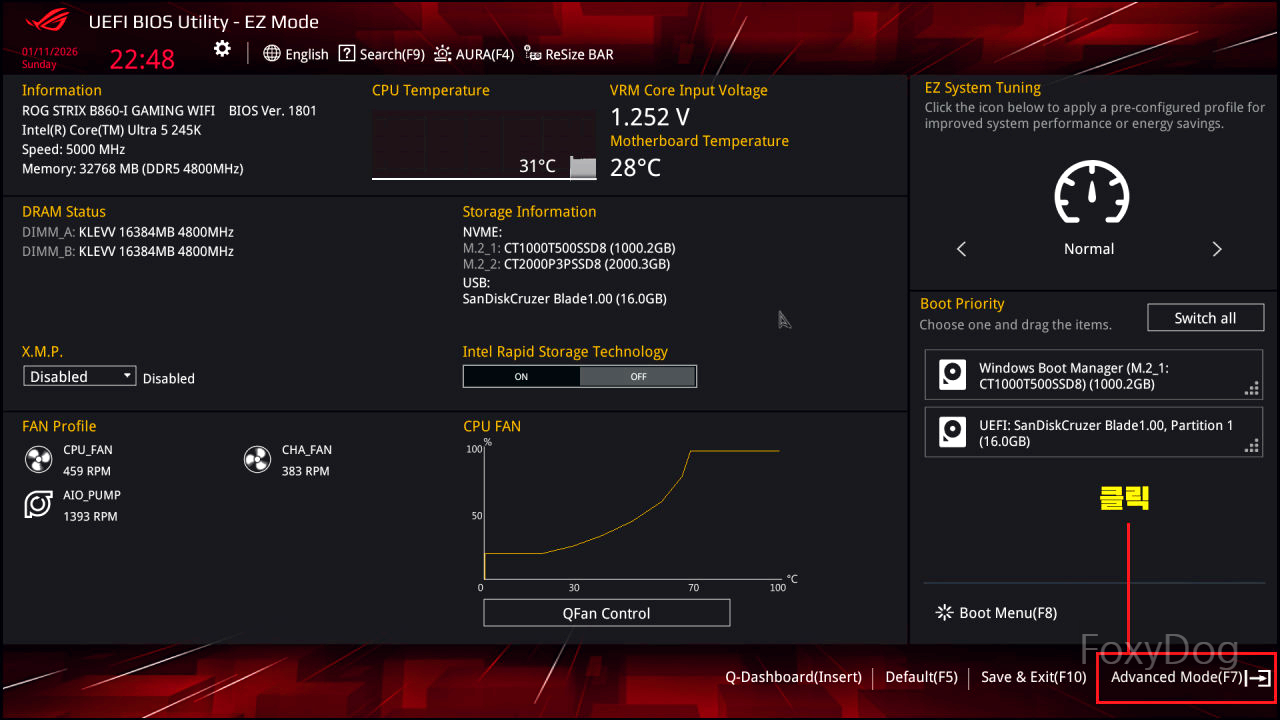Click the DRAM Status heading

coord(64,211)
